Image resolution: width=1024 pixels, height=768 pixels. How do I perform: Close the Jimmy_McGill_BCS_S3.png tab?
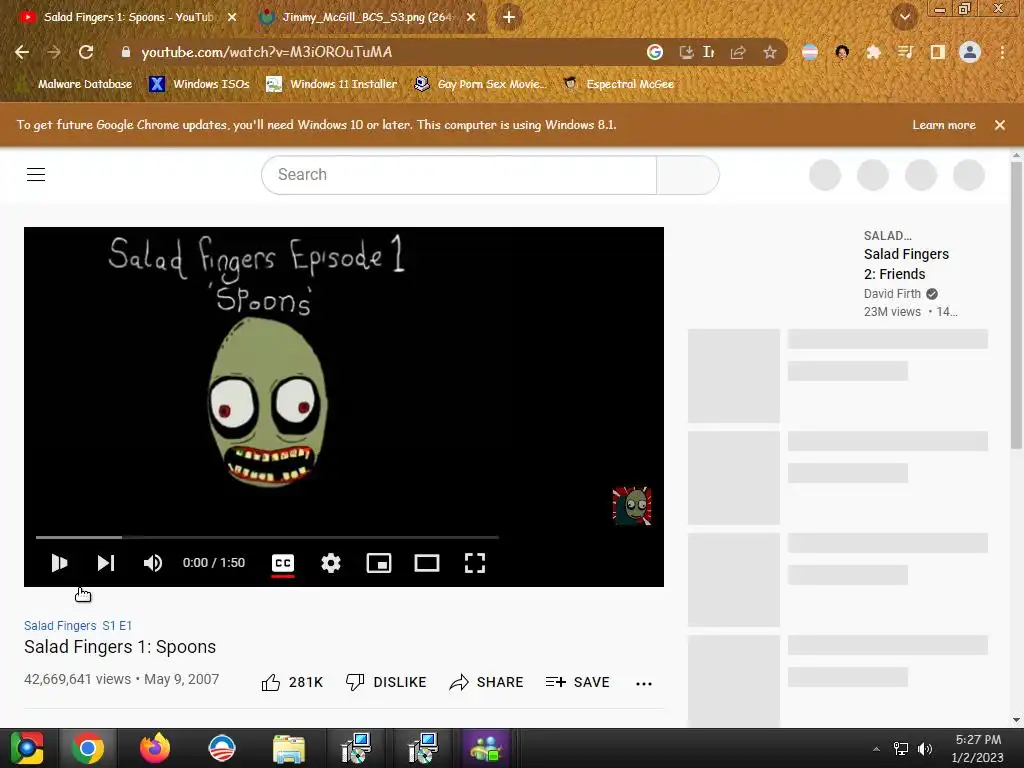[x=471, y=17]
